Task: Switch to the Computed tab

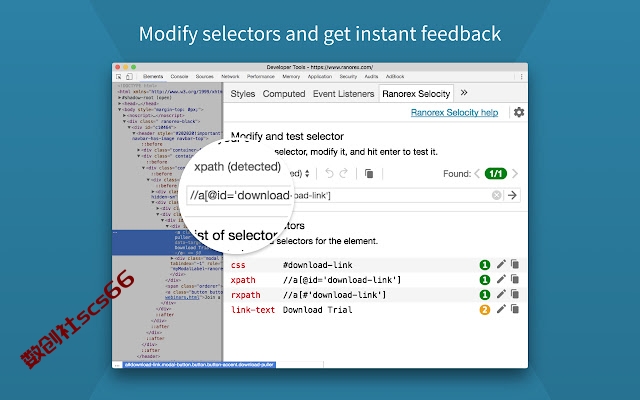Action: (284, 94)
